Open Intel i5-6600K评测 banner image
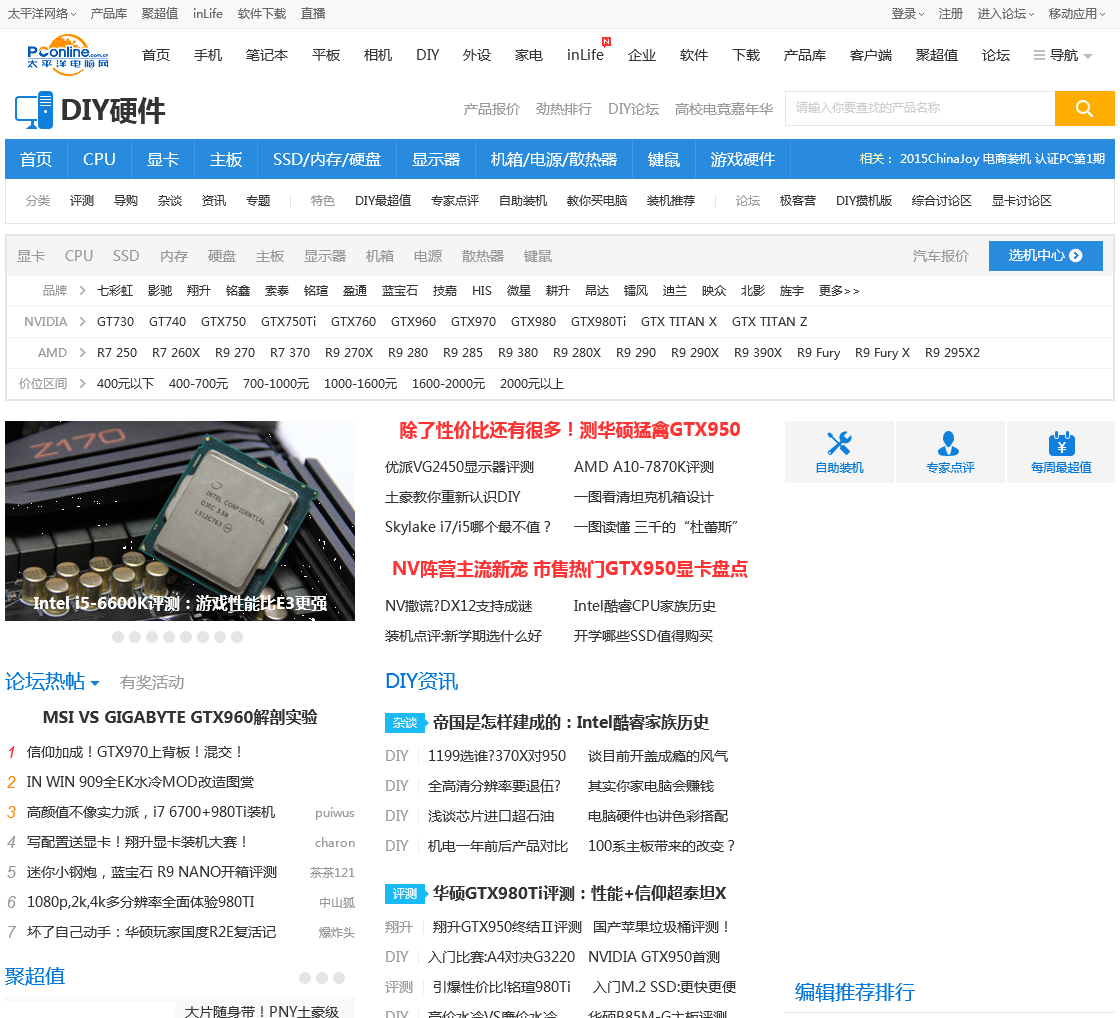The image size is (1120, 1018). (x=180, y=521)
